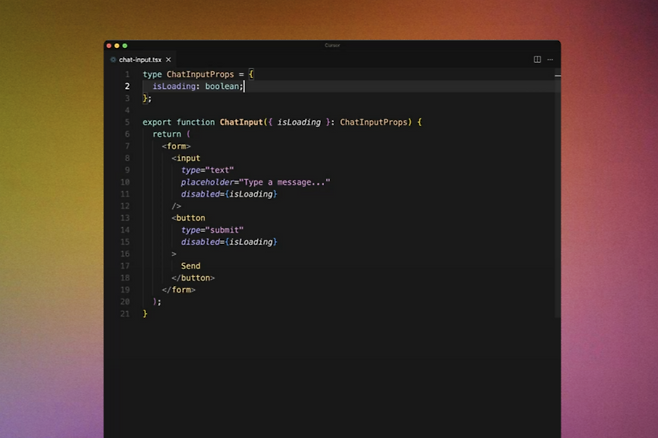The width and height of the screenshot is (658, 438).
Task: Click line number 5 in the gutter
Action: pos(127,122)
